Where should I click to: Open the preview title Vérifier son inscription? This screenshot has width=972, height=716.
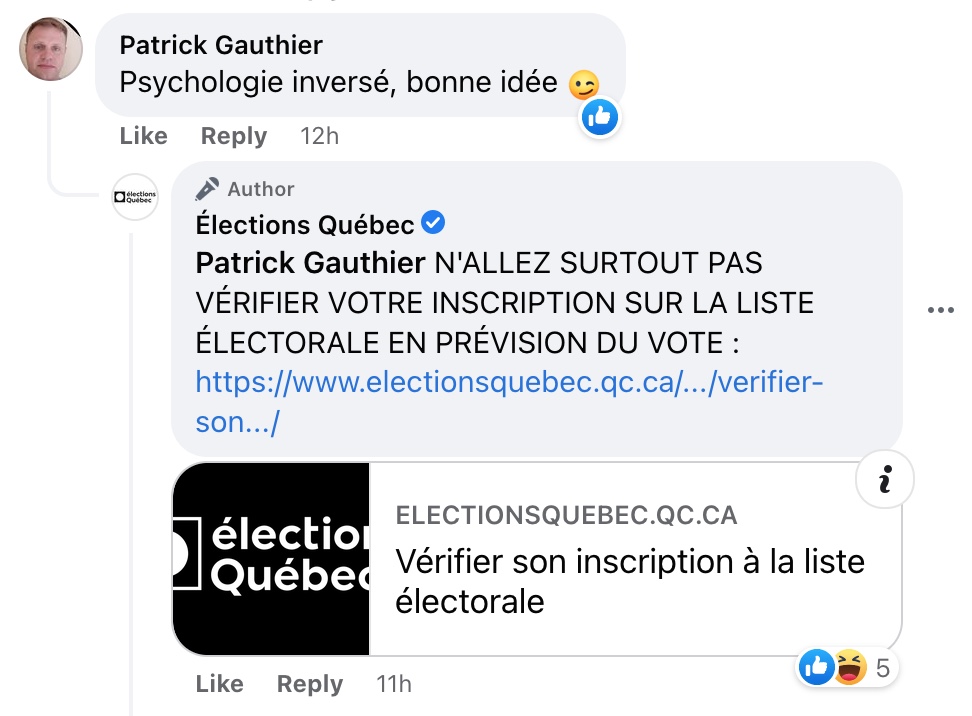pos(630,581)
